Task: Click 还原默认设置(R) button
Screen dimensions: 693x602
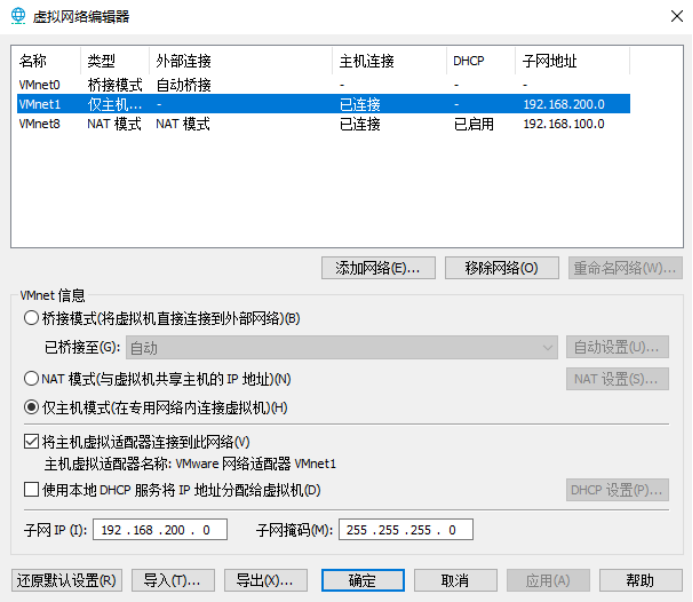Action: coord(67,580)
